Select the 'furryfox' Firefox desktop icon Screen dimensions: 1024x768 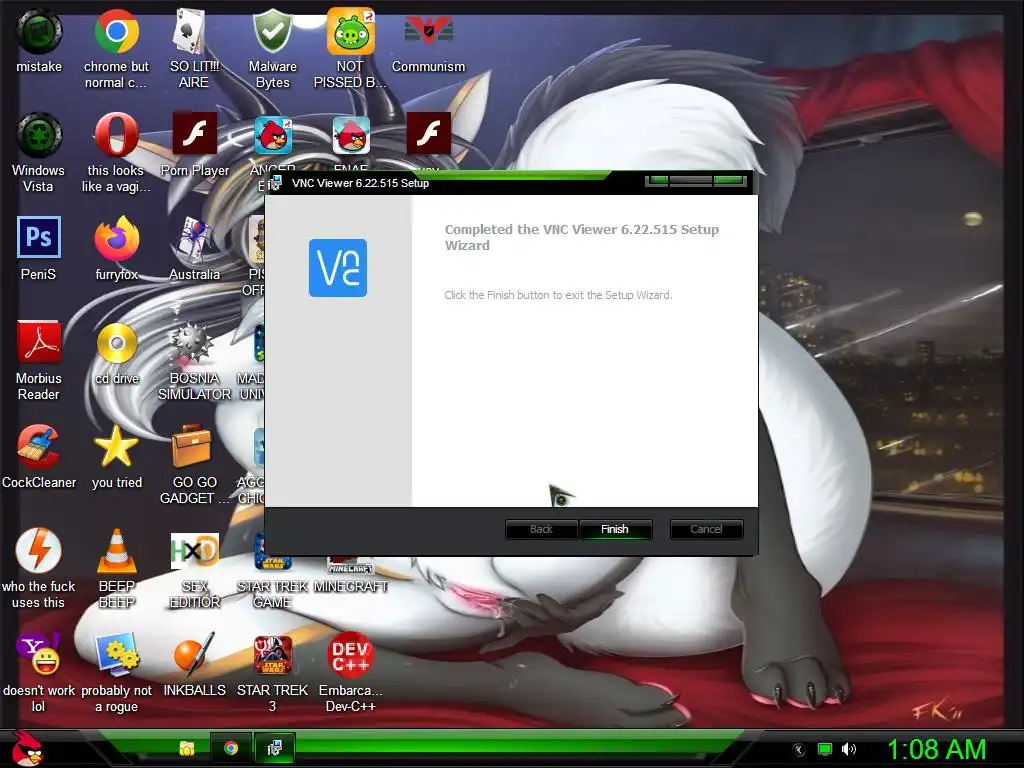click(x=116, y=238)
